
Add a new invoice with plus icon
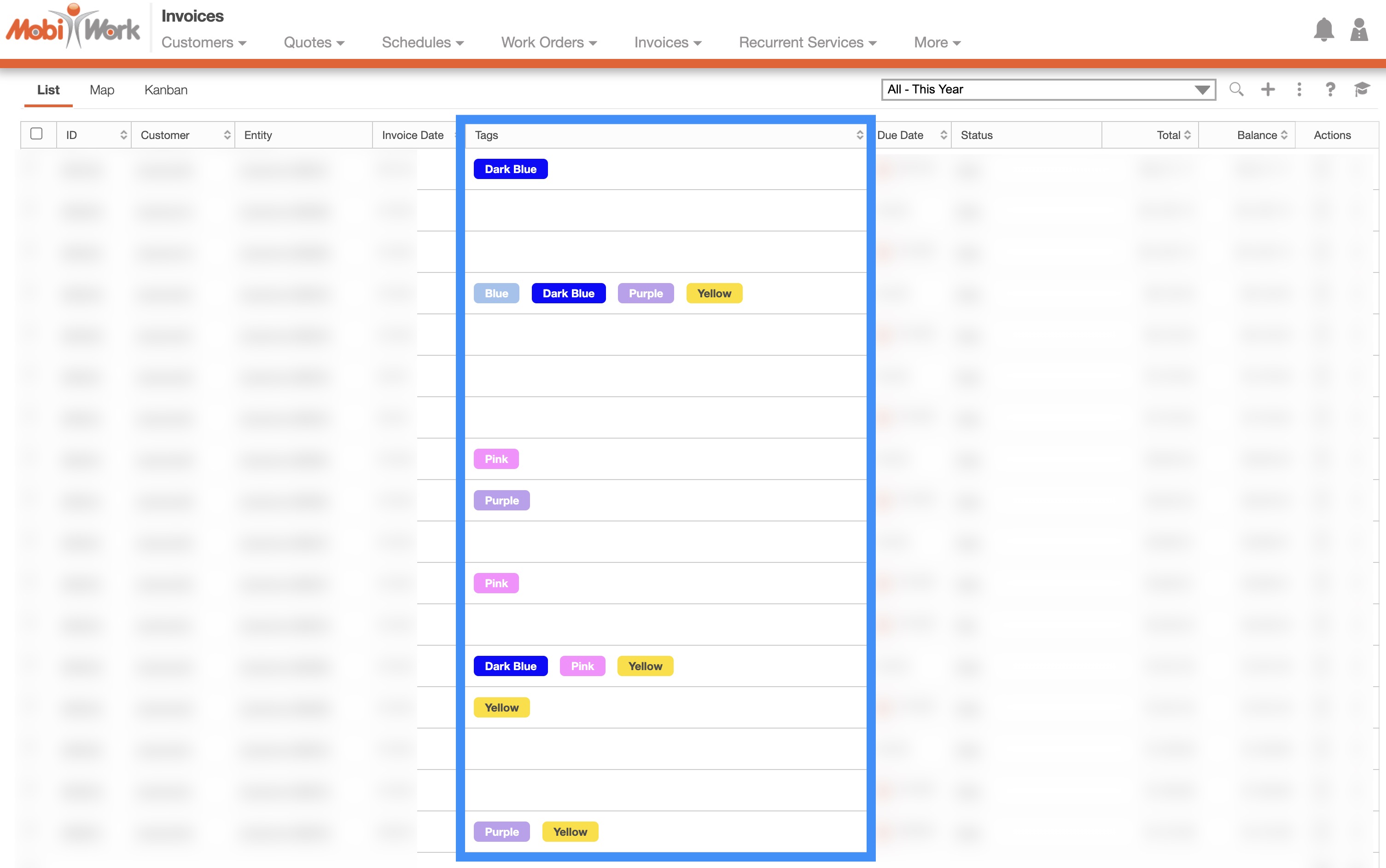pyautogui.click(x=1268, y=90)
